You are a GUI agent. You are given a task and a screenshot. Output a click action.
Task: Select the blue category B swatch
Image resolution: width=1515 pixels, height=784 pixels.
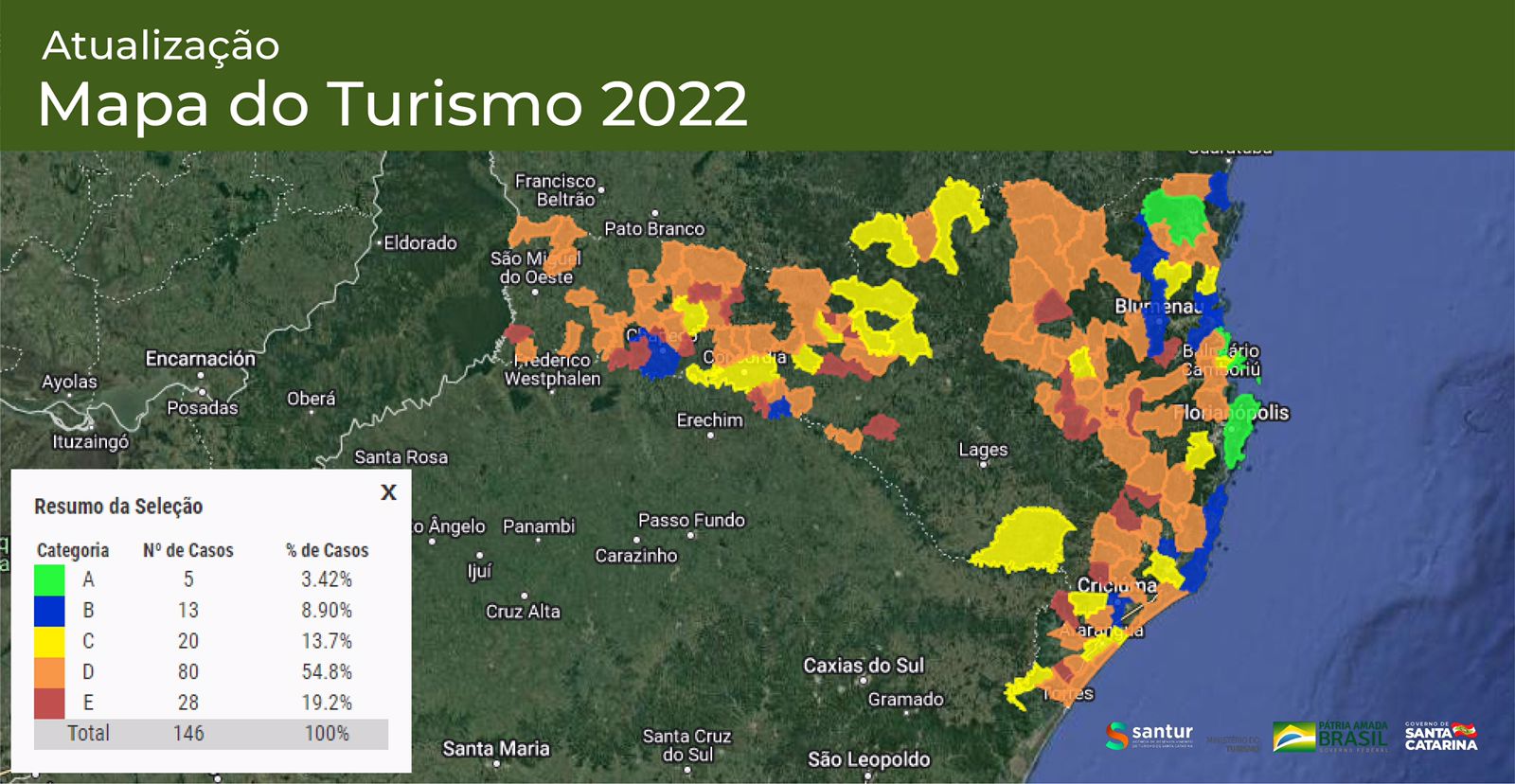pyautogui.click(x=49, y=611)
